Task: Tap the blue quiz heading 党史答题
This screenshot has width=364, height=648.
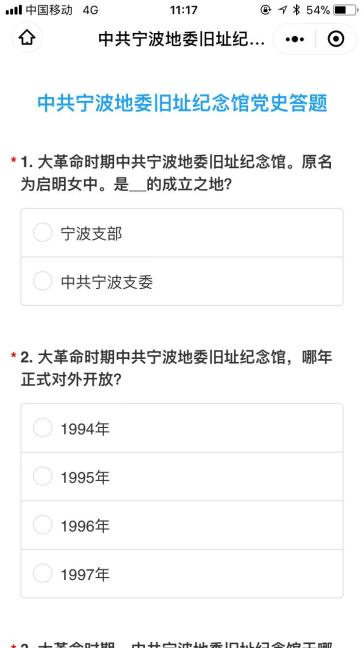Action: (x=289, y=103)
